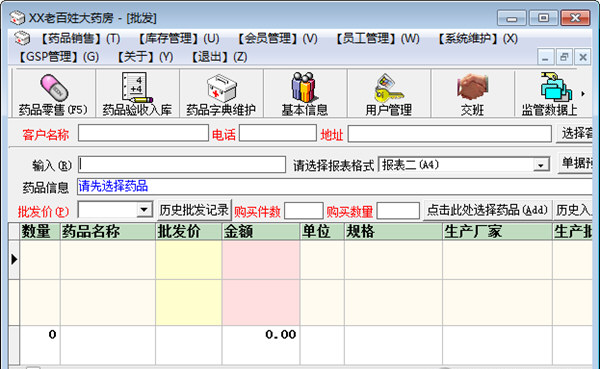Click 客户名称 input field
This screenshot has width=601, height=369.
point(143,133)
